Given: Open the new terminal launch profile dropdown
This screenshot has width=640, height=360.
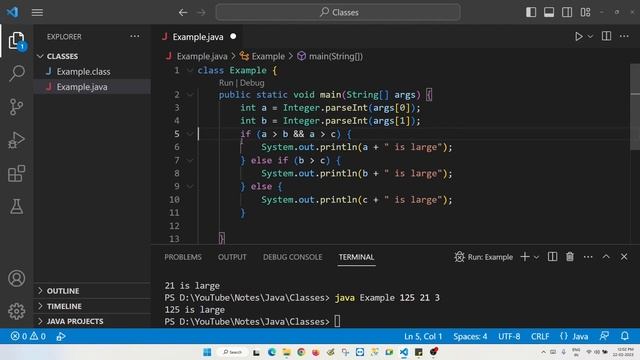Looking at the screenshot, I should click(536, 257).
